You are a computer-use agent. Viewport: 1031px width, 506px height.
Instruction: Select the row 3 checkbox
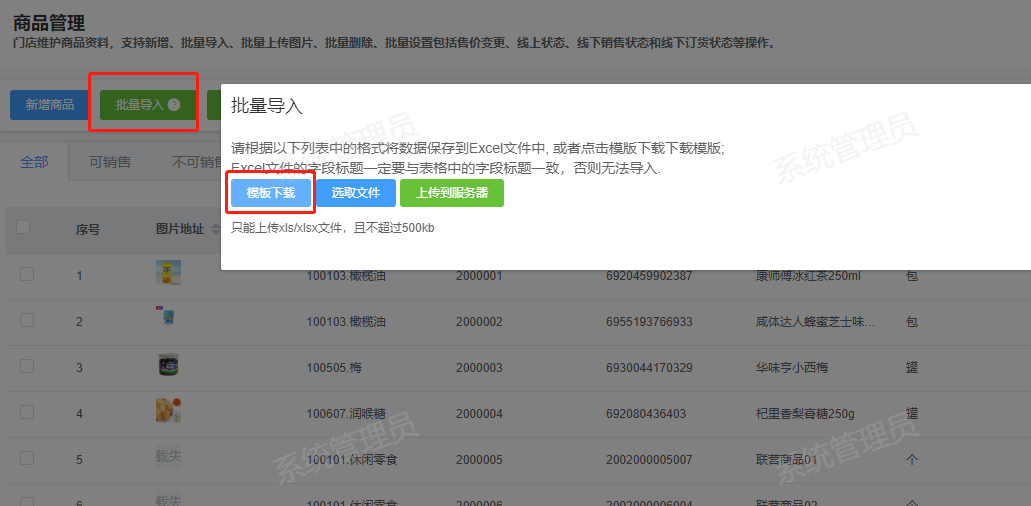pos(27,366)
